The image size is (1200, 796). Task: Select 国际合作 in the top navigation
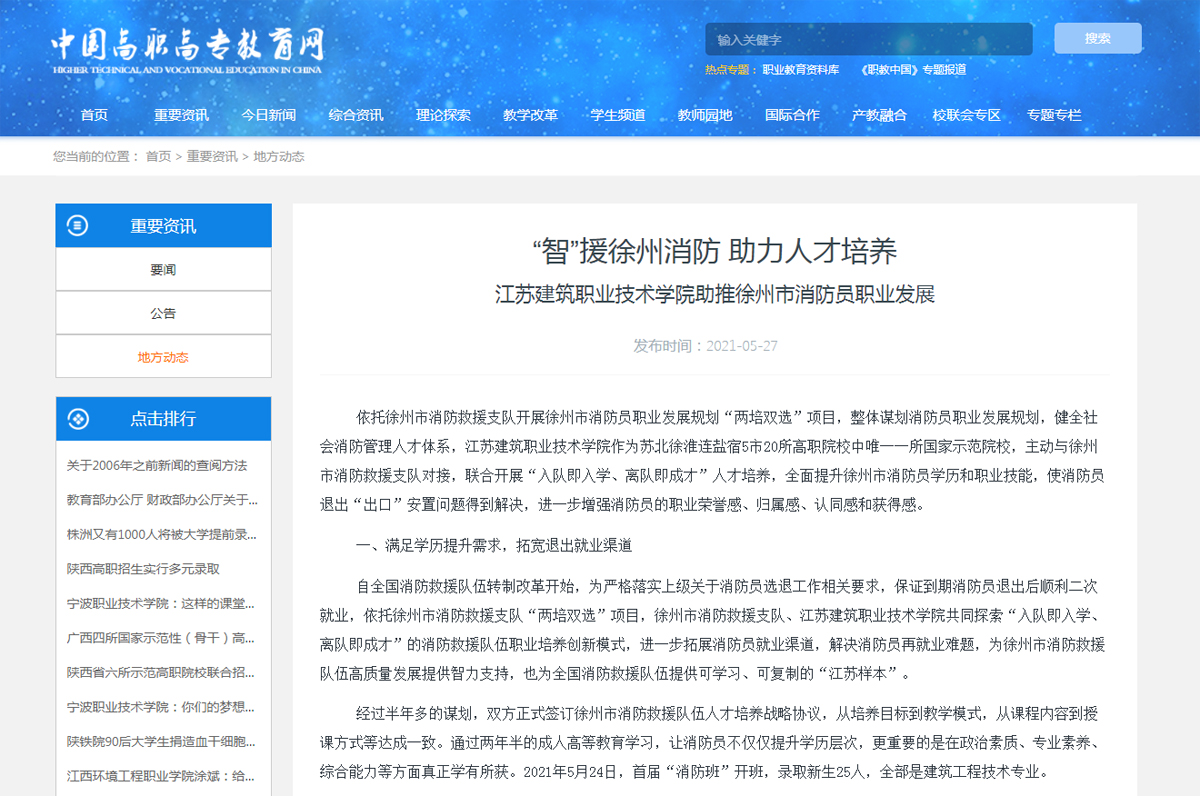[792, 115]
